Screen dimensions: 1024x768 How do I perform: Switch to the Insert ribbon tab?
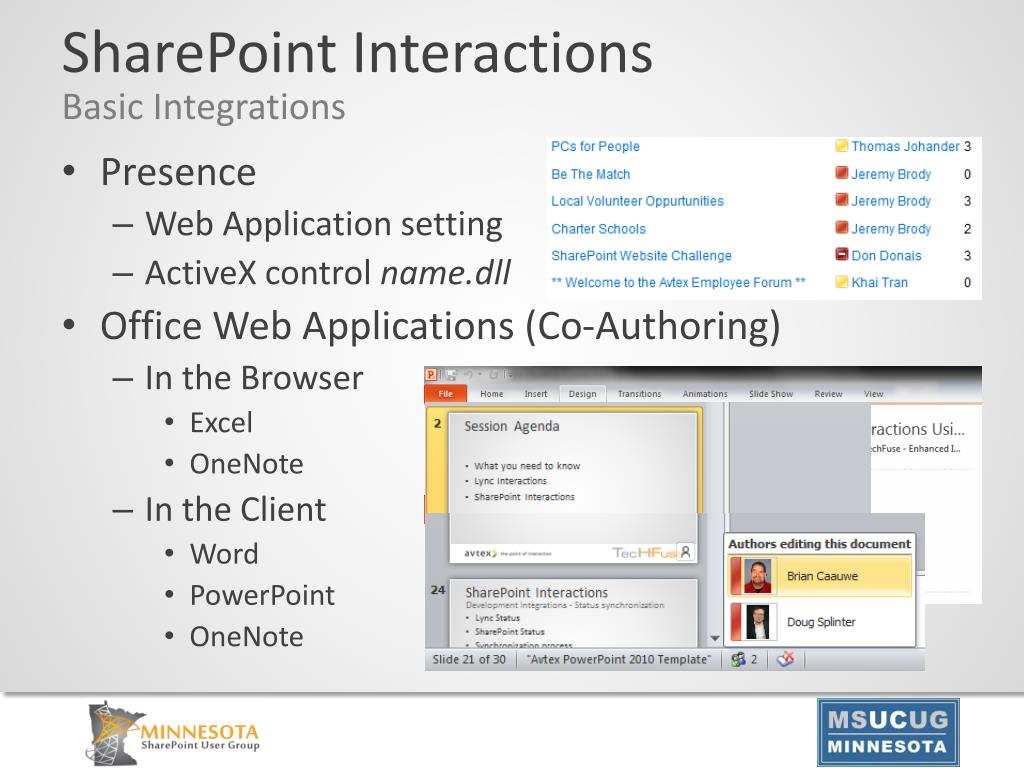click(x=536, y=394)
